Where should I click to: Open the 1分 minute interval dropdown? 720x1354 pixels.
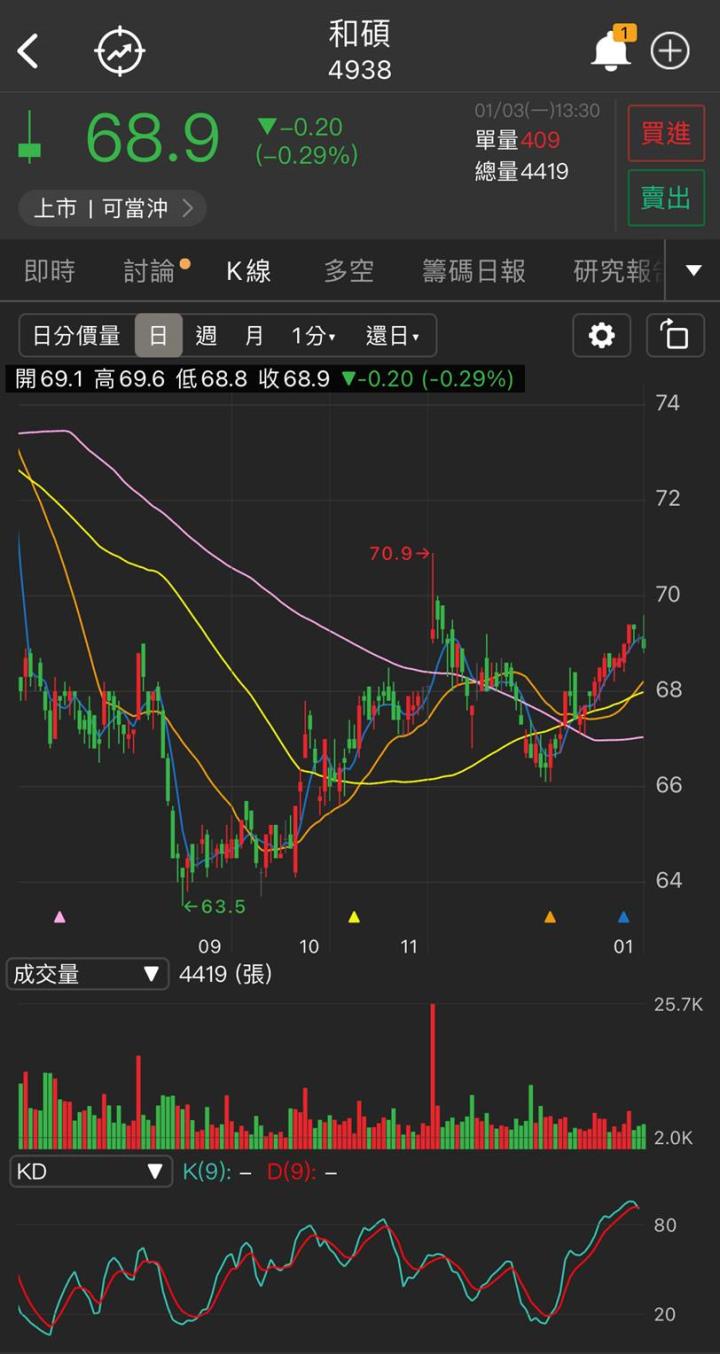[x=313, y=336]
